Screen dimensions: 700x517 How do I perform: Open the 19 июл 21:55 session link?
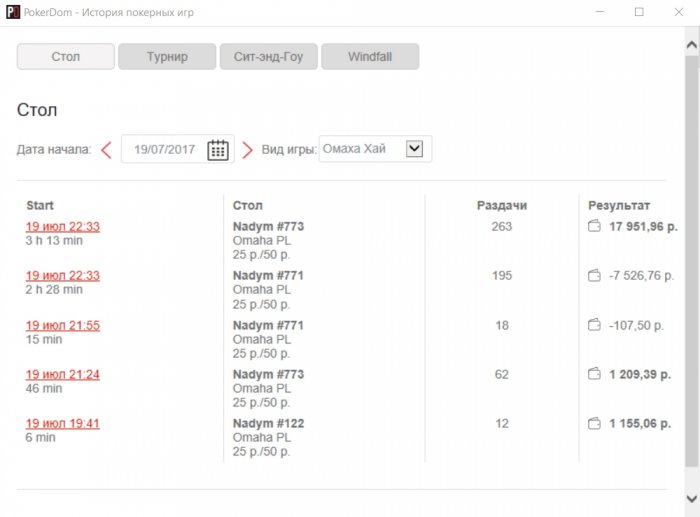pos(63,326)
